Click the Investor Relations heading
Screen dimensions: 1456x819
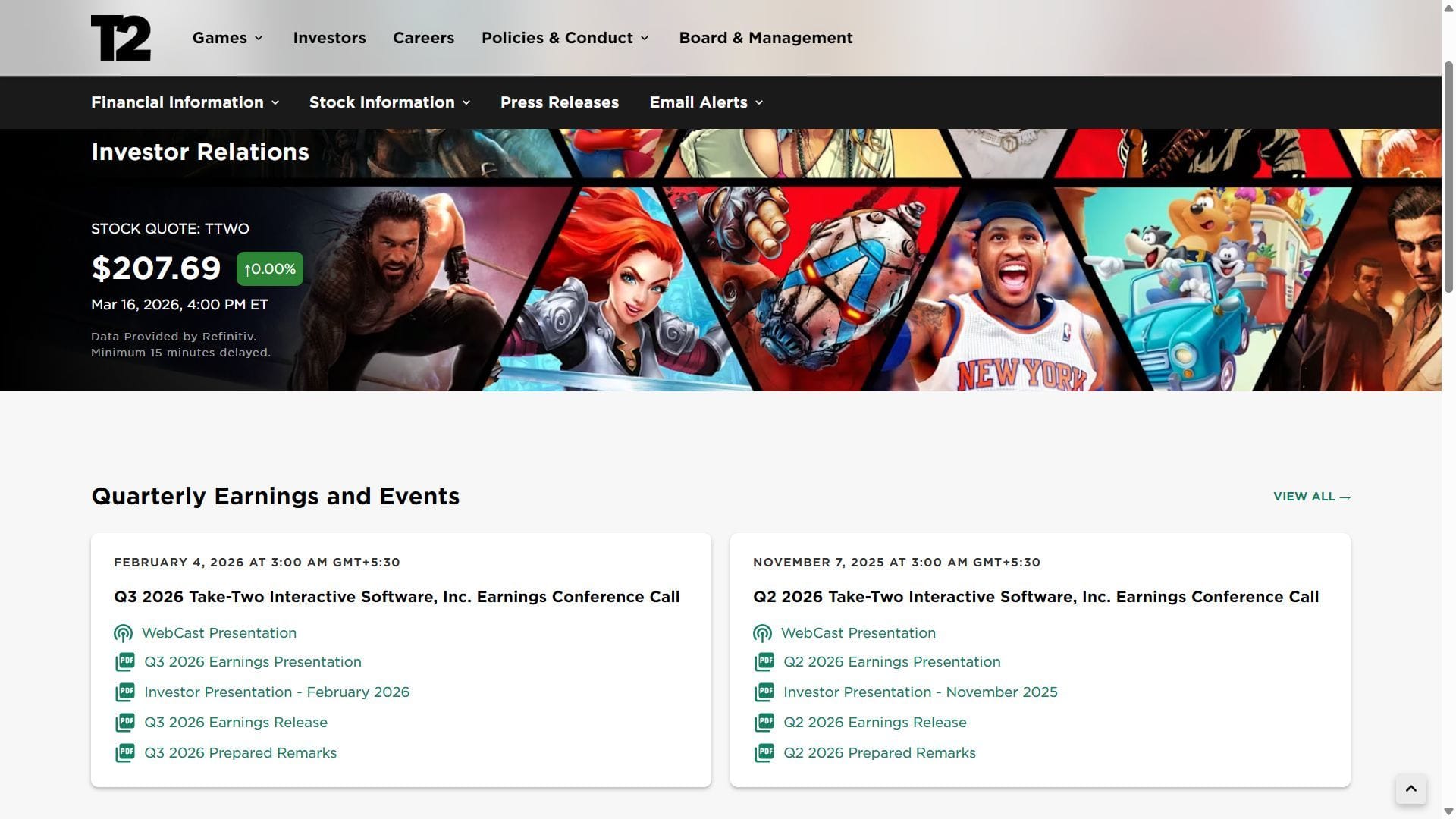[200, 152]
